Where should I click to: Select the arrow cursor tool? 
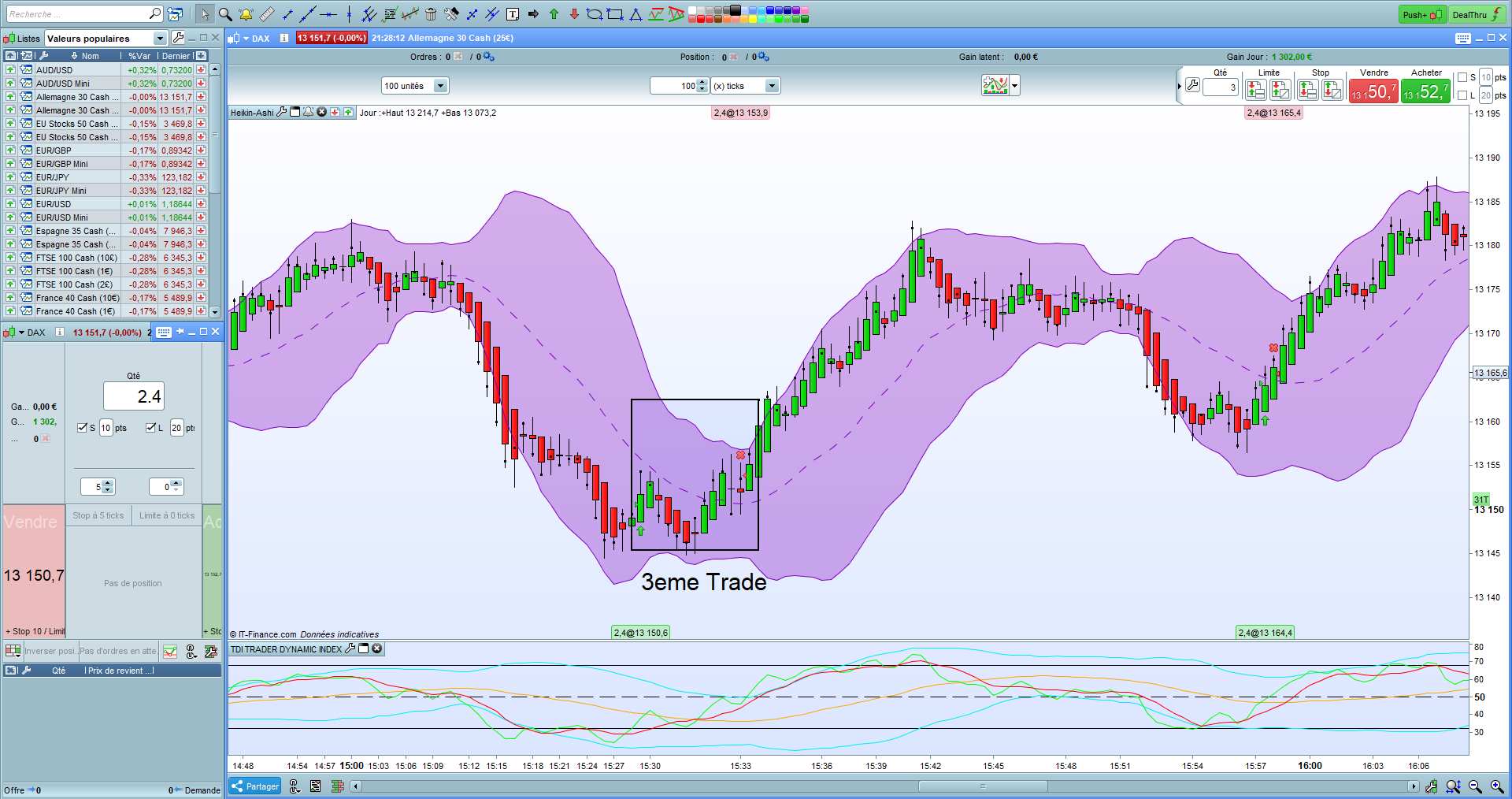coord(204,14)
